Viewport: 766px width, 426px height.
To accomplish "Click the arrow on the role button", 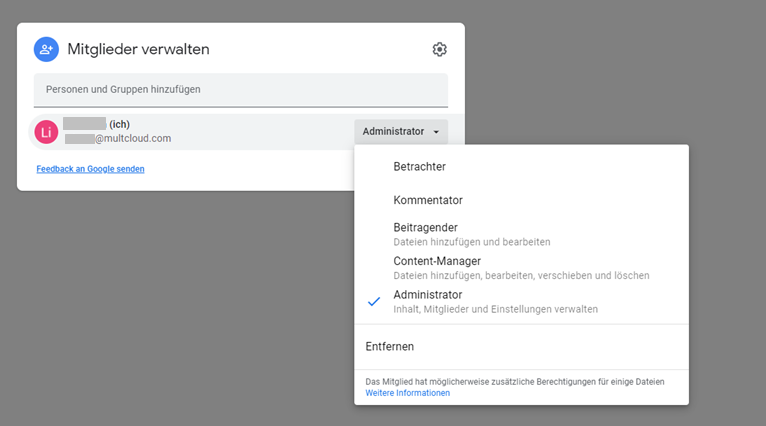I will click(x=436, y=132).
